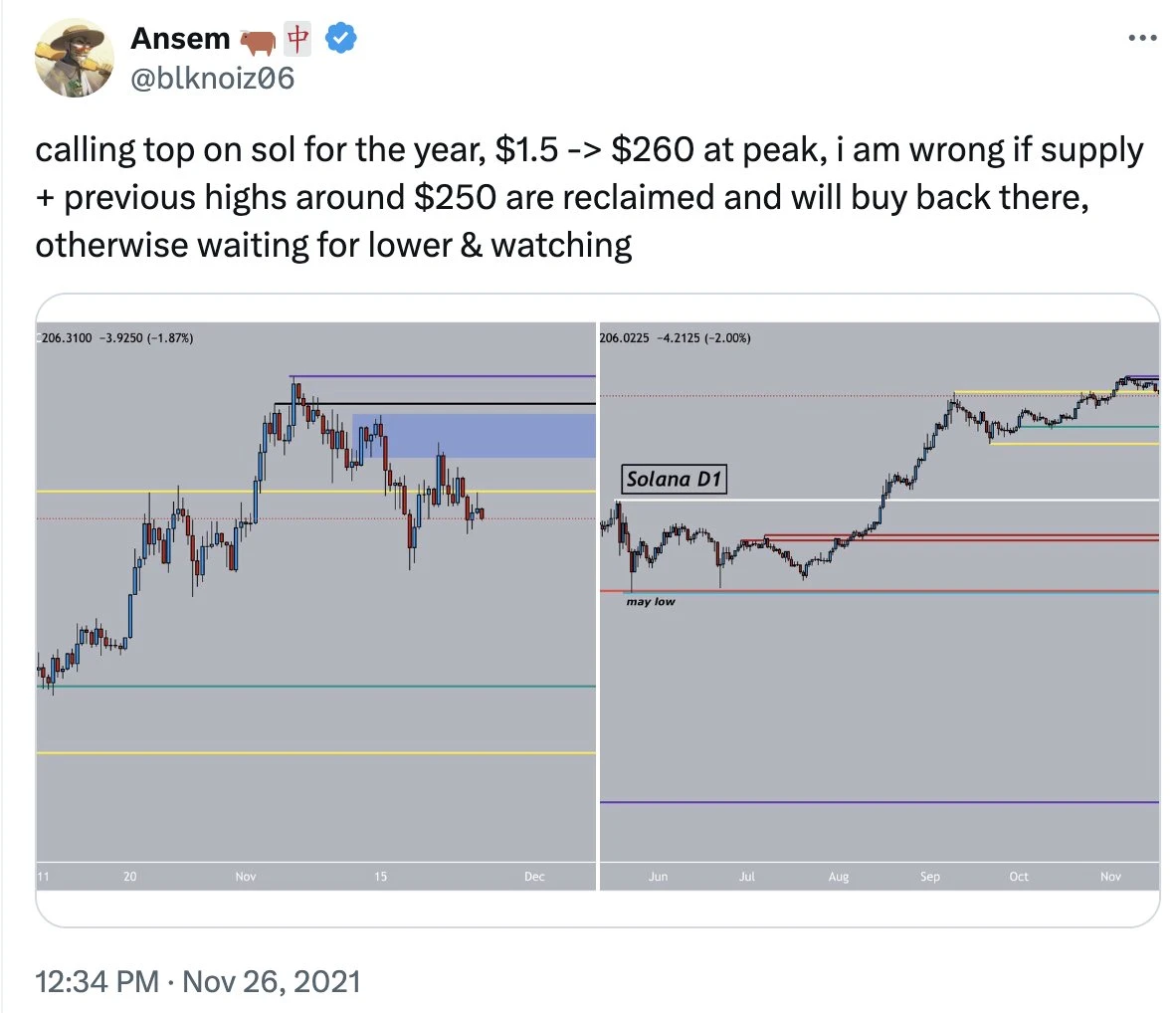Click the red mahjong tile emoji
This screenshot has height=1013, width=1176.
pos(298,39)
